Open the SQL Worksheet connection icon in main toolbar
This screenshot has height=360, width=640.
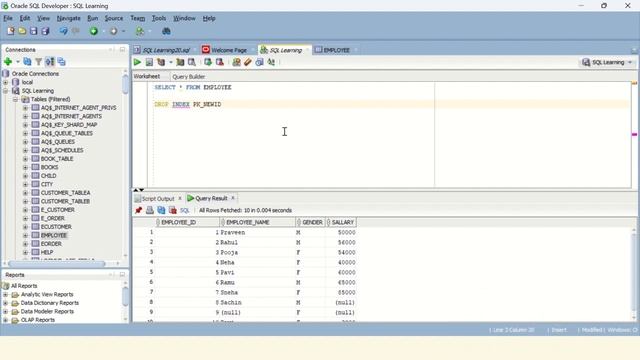point(140,31)
